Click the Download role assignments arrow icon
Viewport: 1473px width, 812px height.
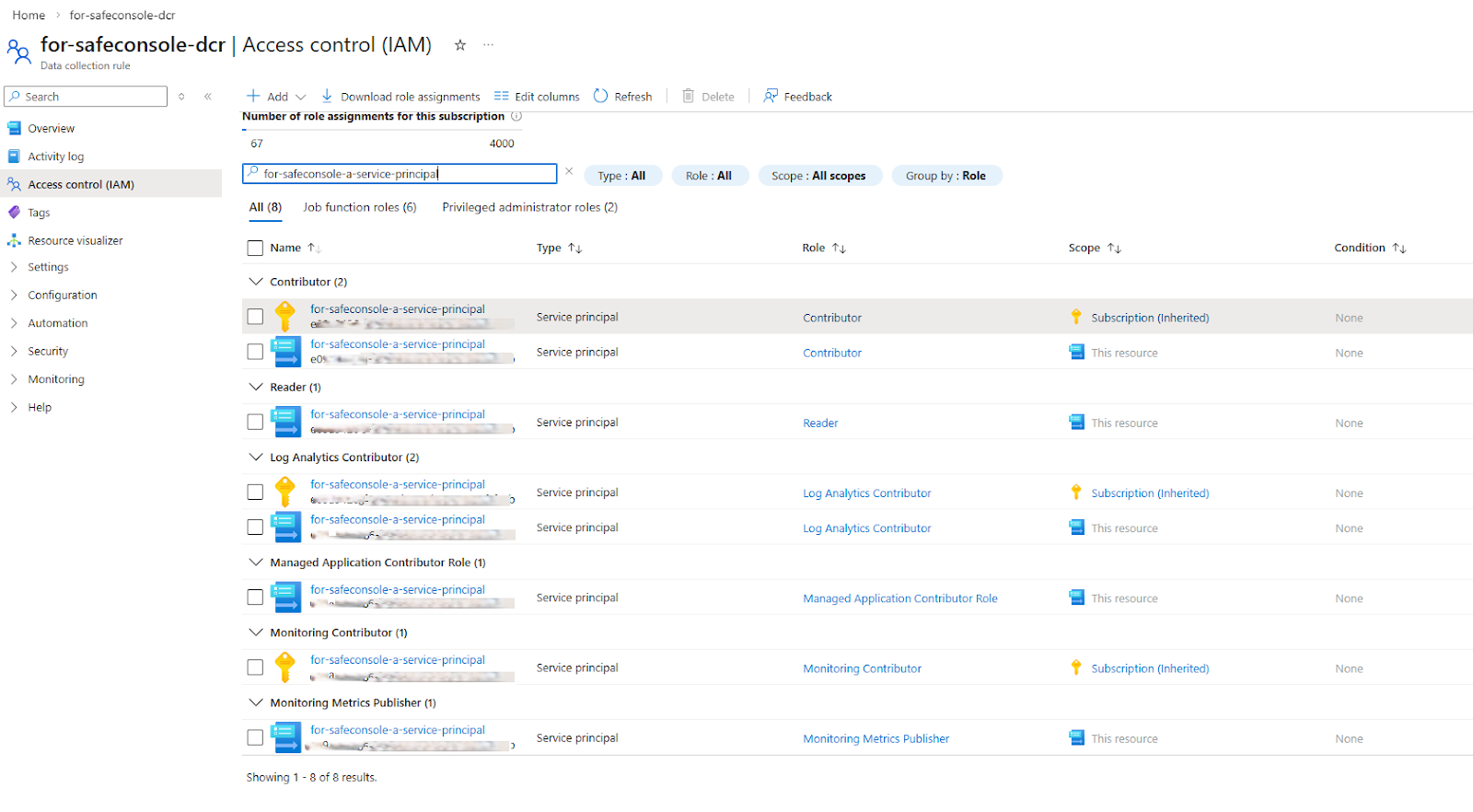(x=327, y=96)
